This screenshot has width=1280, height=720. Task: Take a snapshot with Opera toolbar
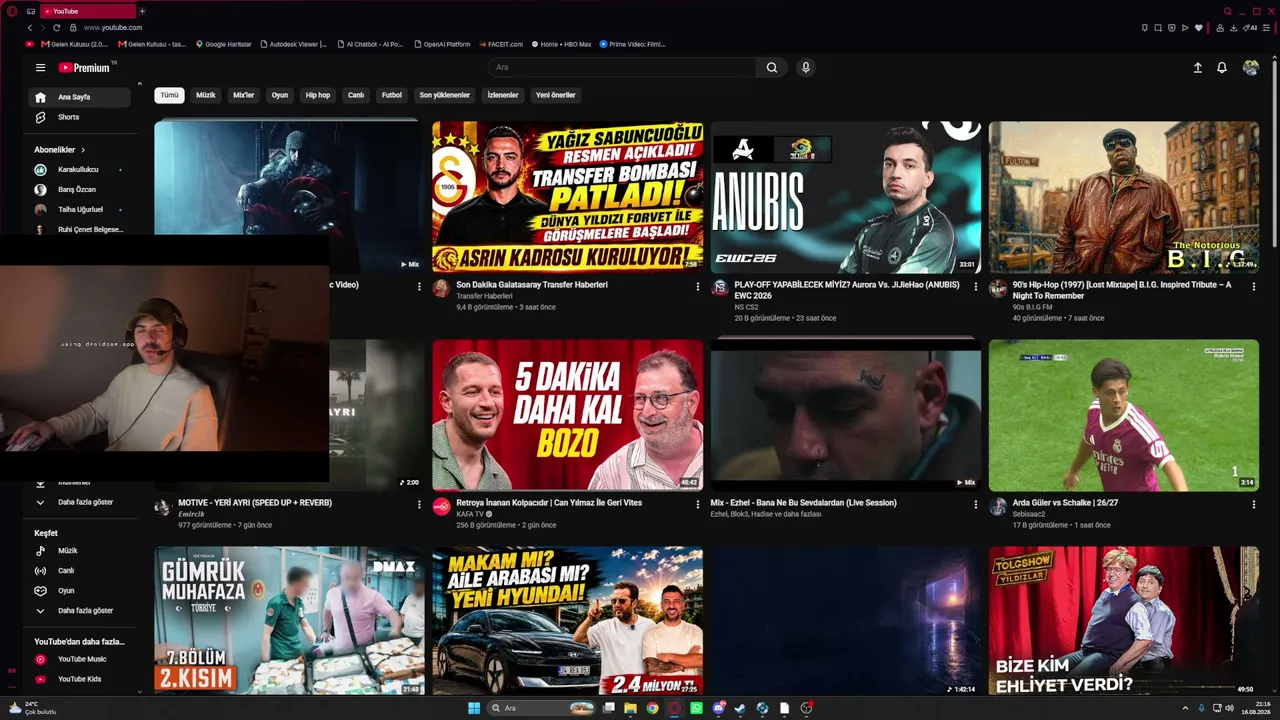coord(1158,28)
